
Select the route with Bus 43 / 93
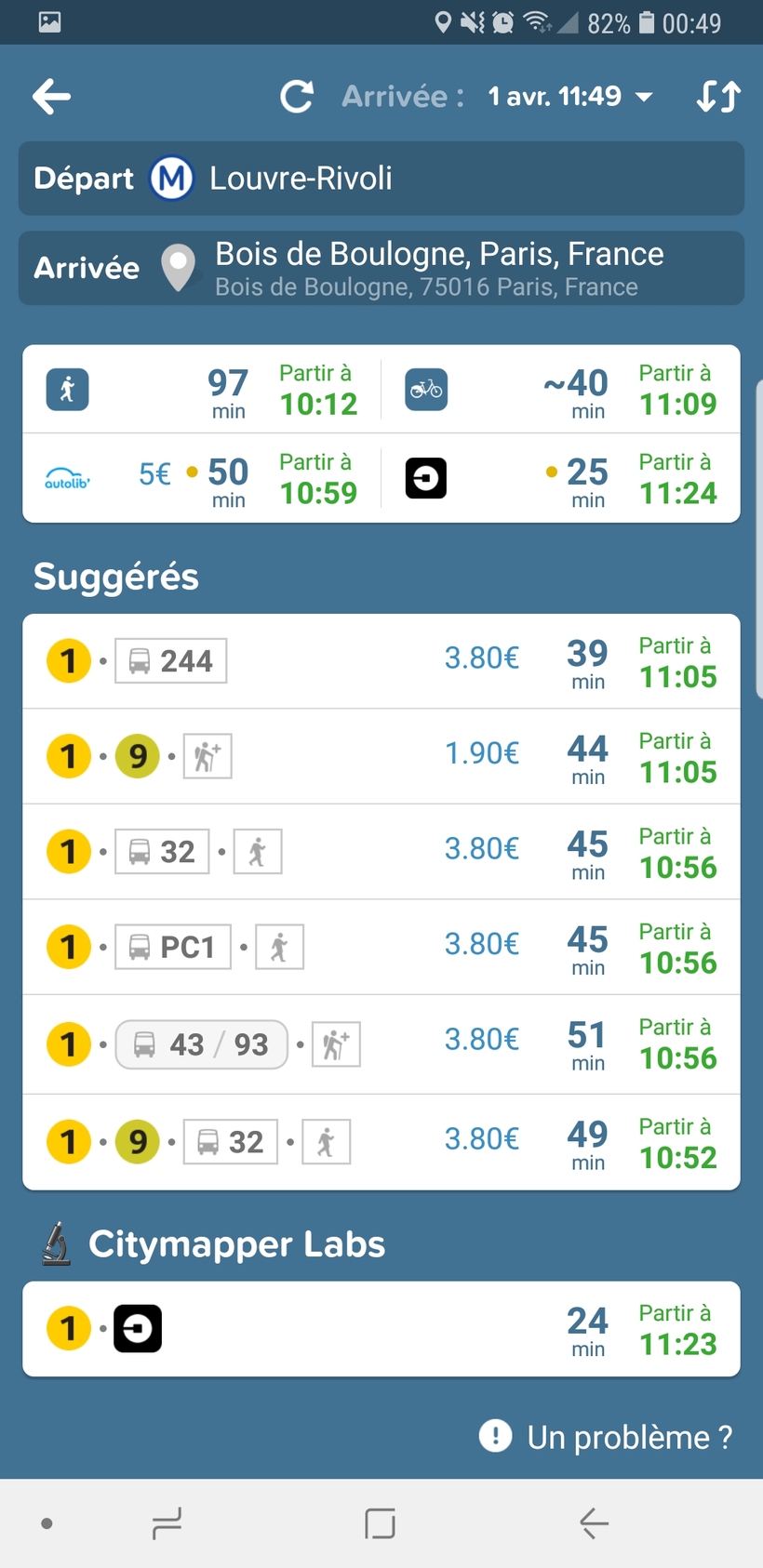pyautogui.click(x=381, y=1044)
